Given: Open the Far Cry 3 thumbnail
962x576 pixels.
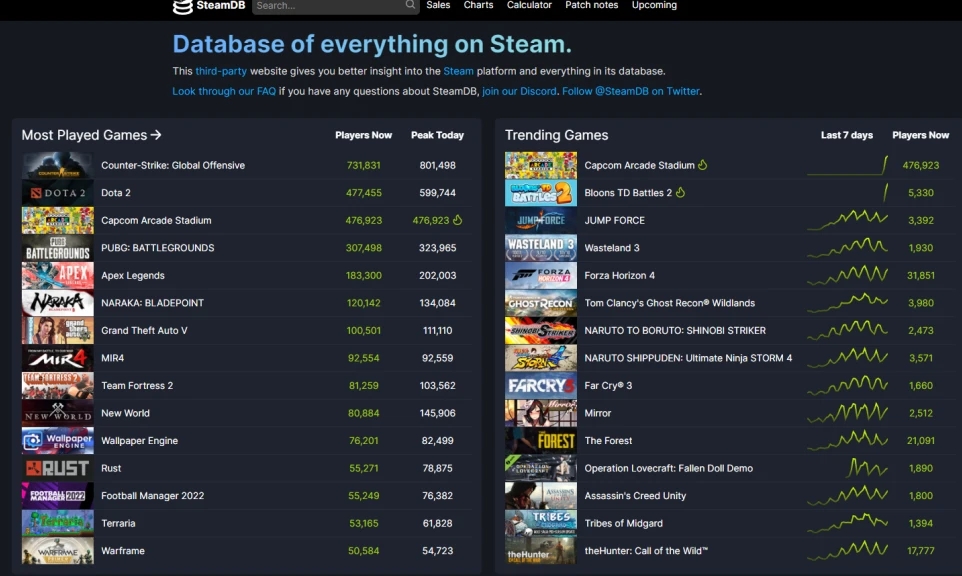Looking at the screenshot, I should pos(541,386).
